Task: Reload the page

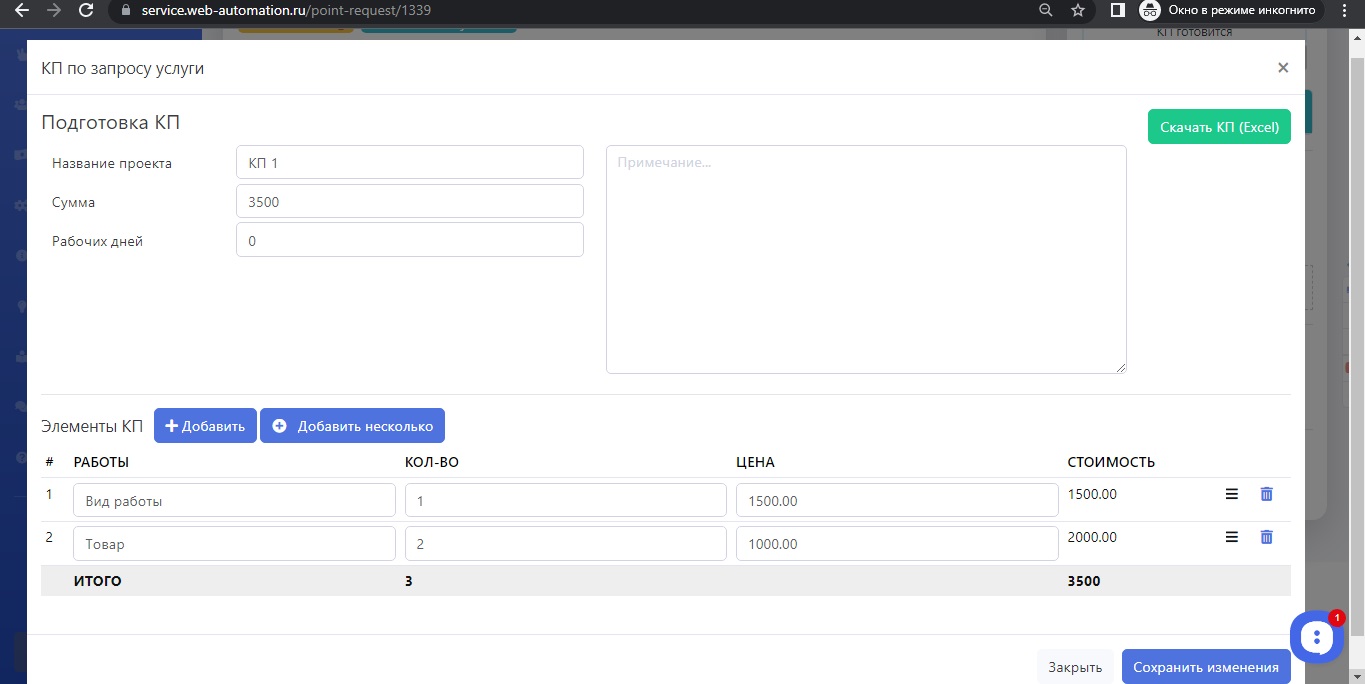Action: [86, 10]
